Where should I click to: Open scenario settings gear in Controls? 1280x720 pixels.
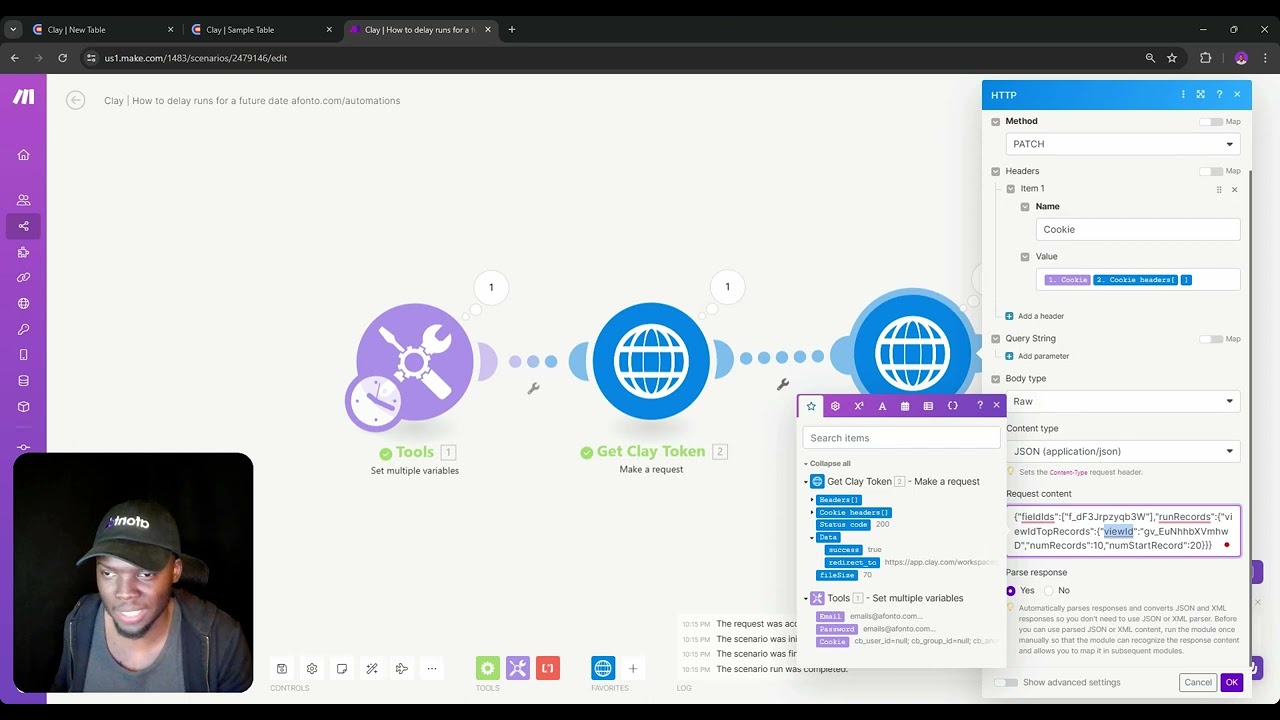pyautogui.click(x=312, y=668)
